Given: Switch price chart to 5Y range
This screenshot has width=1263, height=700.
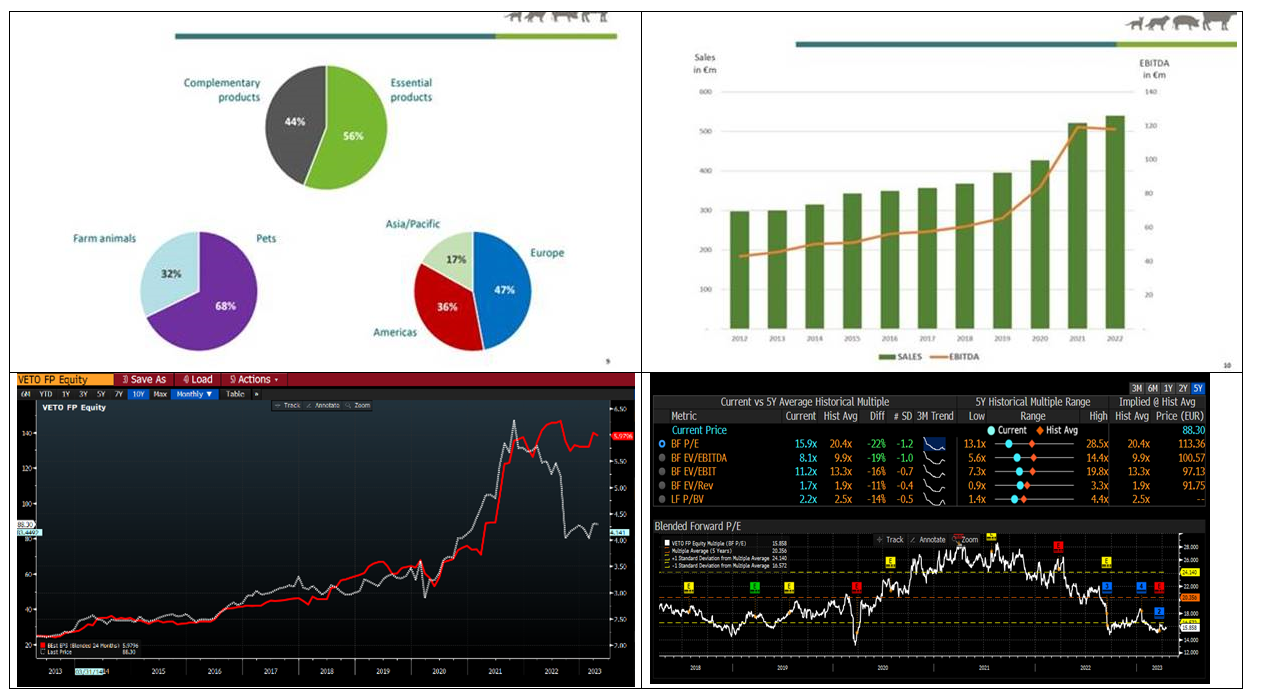Looking at the screenshot, I should [x=102, y=394].
